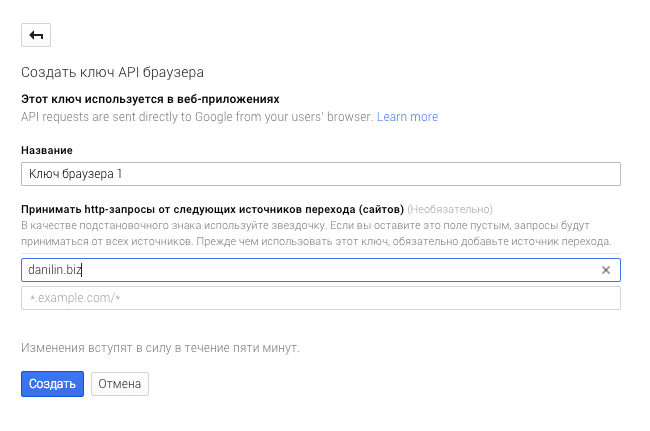Click the heading Создать ключ API браузера
This screenshot has width=650, height=431.
coord(112,72)
